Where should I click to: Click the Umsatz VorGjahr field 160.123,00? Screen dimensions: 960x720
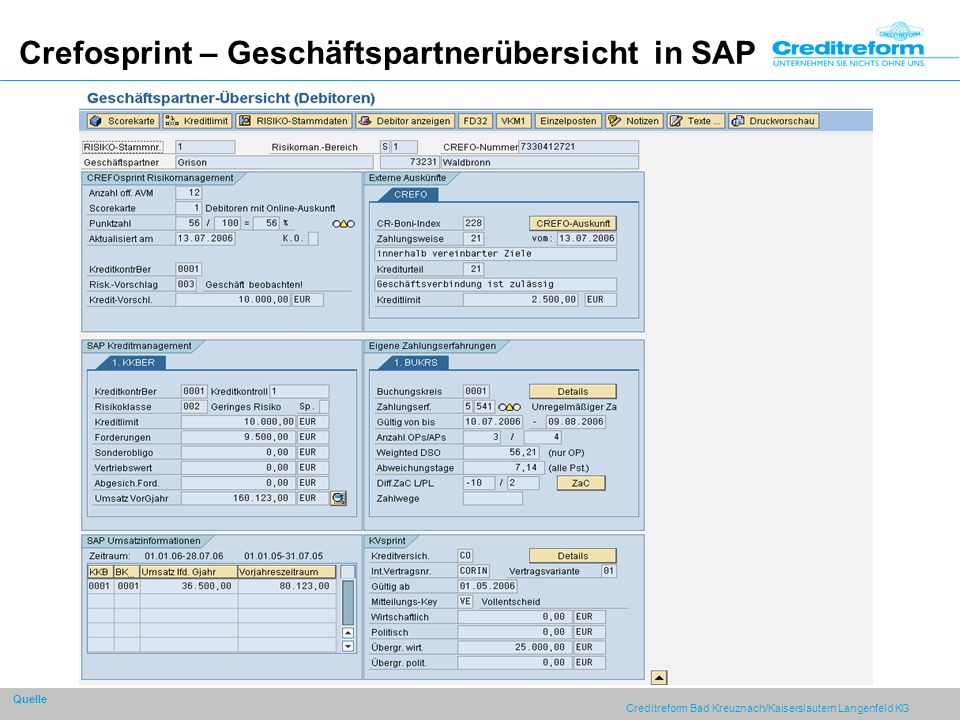[239, 498]
